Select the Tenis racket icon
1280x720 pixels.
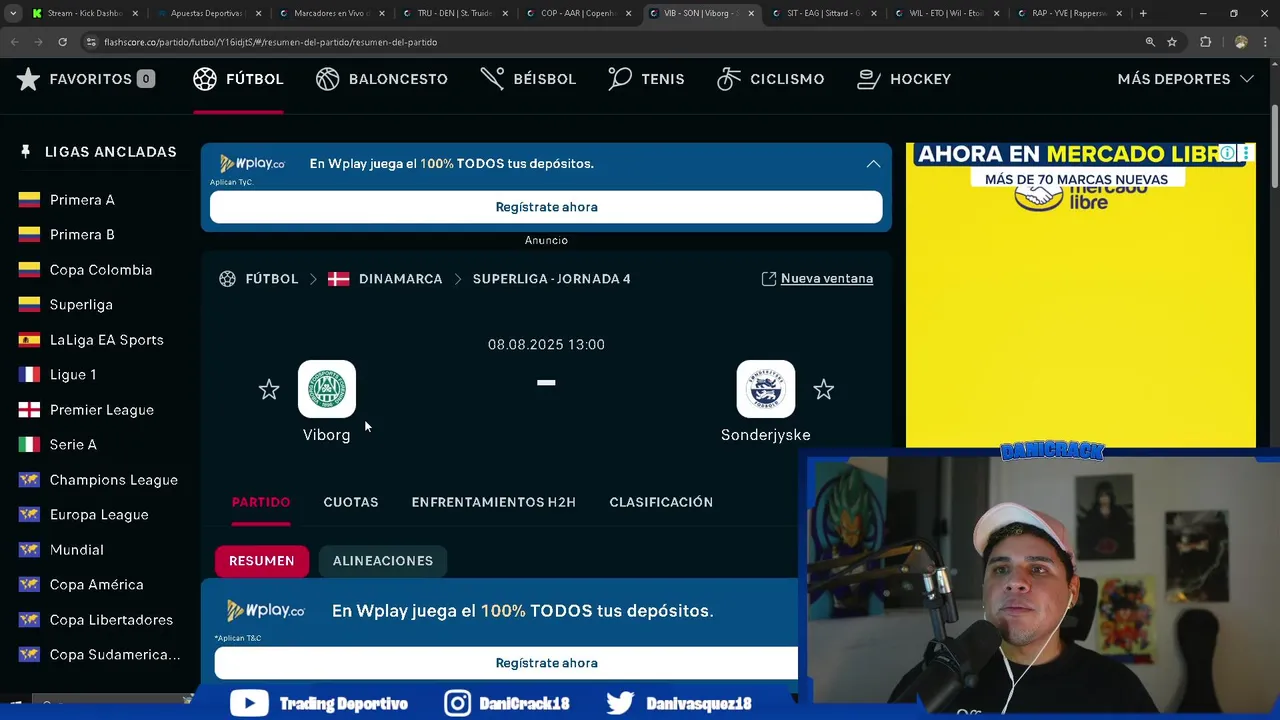click(x=620, y=79)
